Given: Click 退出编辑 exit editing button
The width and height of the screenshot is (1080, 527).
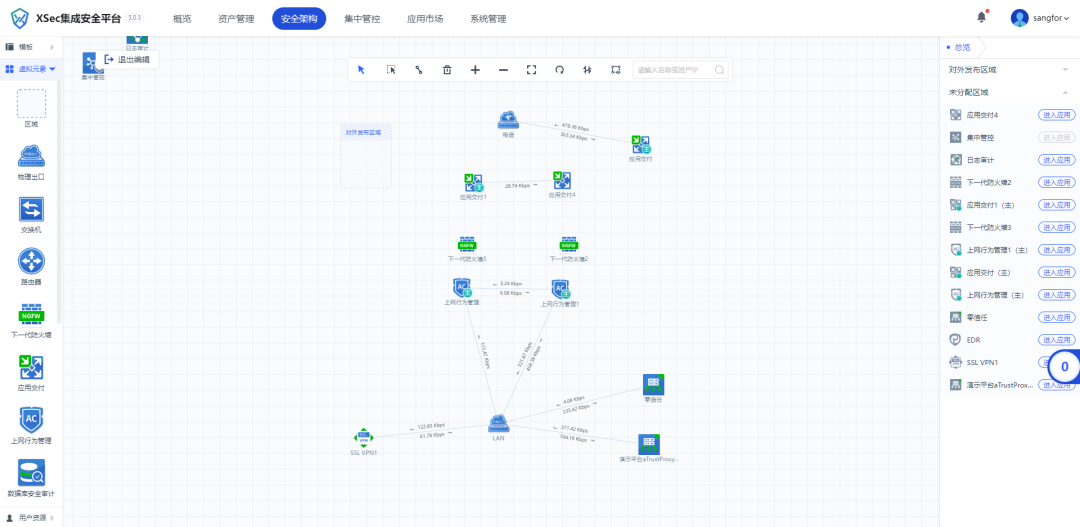Looking at the screenshot, I should [x=128, y=60].
